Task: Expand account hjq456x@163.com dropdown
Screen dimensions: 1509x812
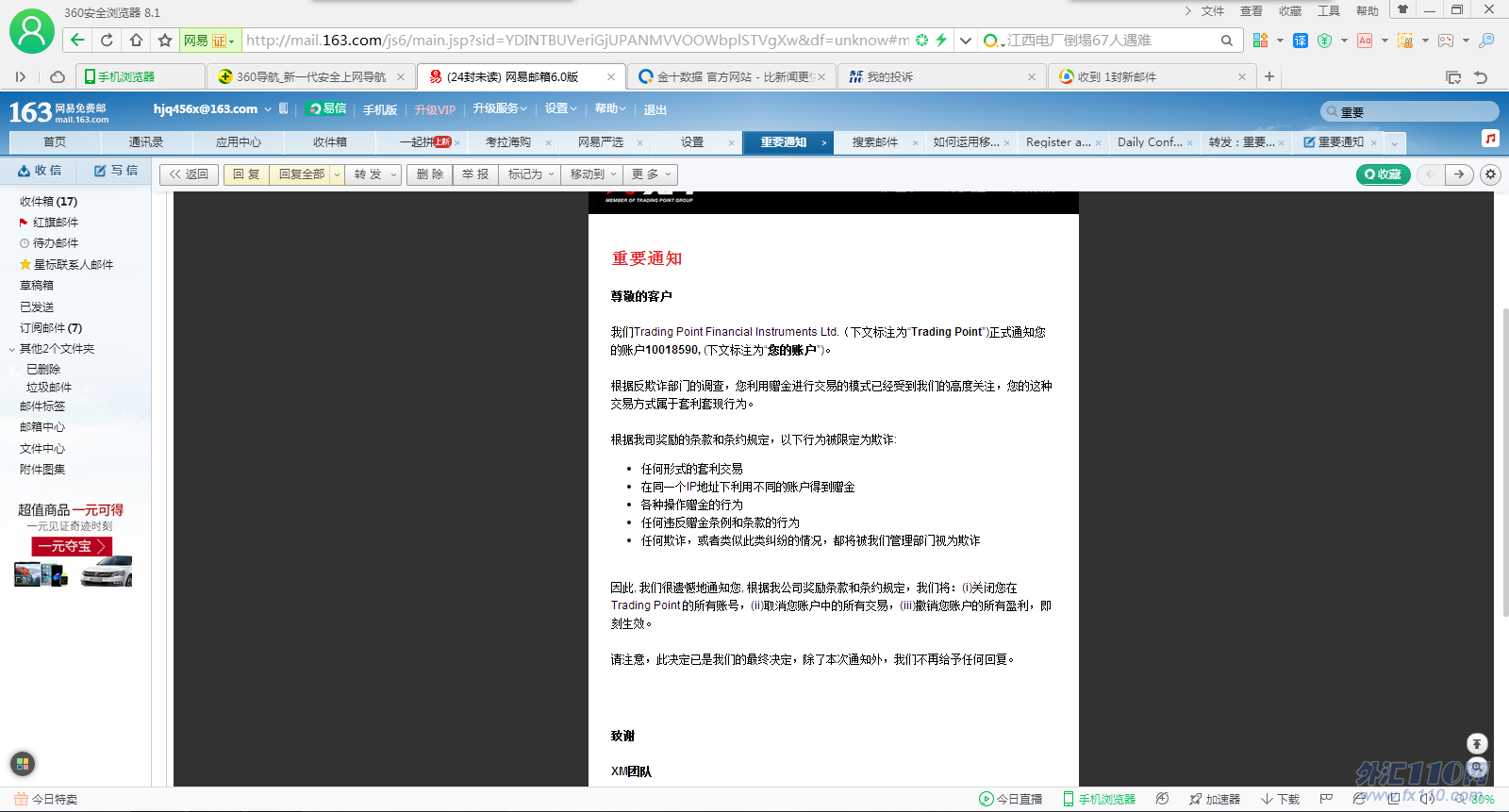Action: (268, 109)
